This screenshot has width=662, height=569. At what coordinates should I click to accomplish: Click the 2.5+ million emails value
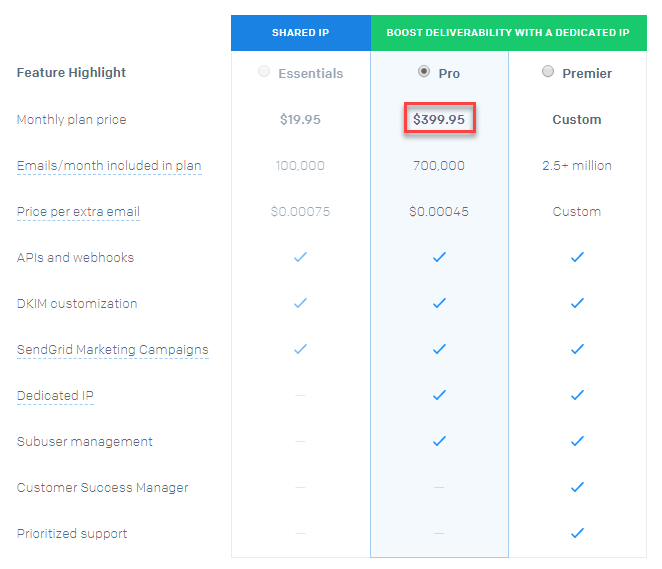577,165
